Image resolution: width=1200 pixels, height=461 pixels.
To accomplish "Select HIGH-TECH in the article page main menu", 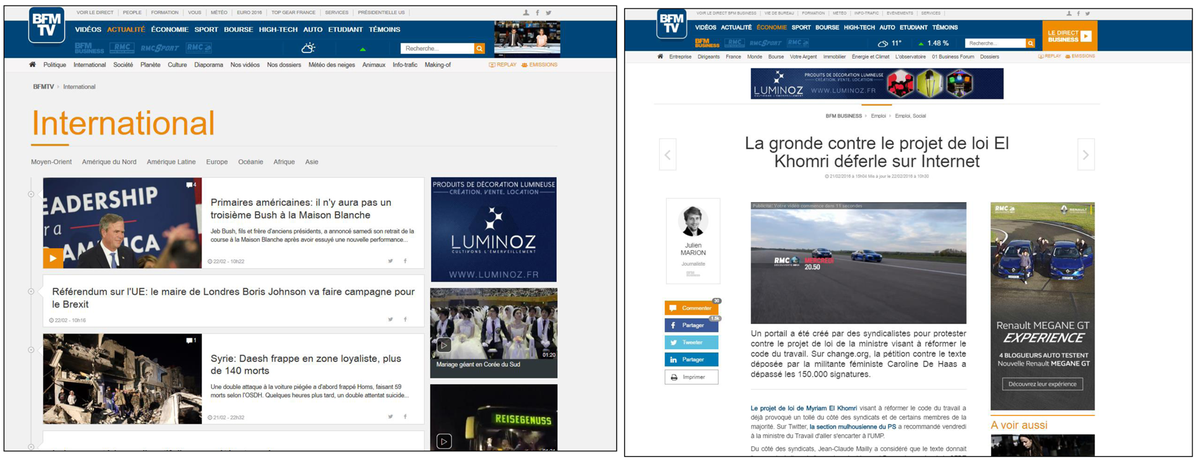I will point(861,27).
